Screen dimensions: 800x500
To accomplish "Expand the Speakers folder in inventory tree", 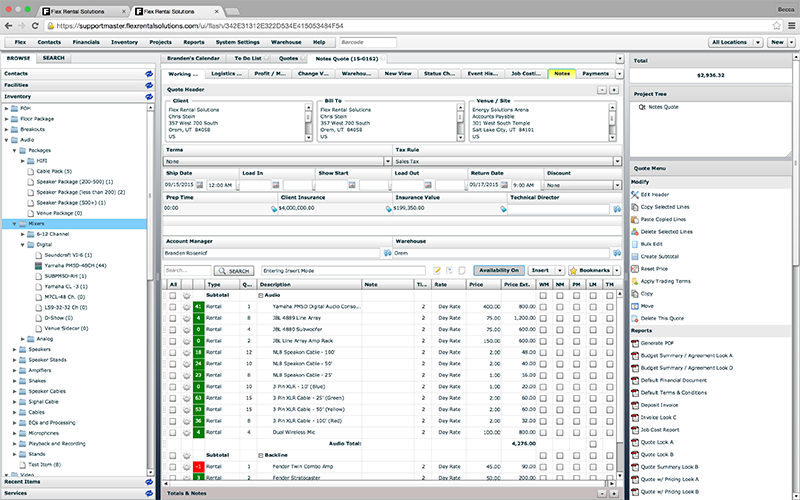I will point(14,349).
